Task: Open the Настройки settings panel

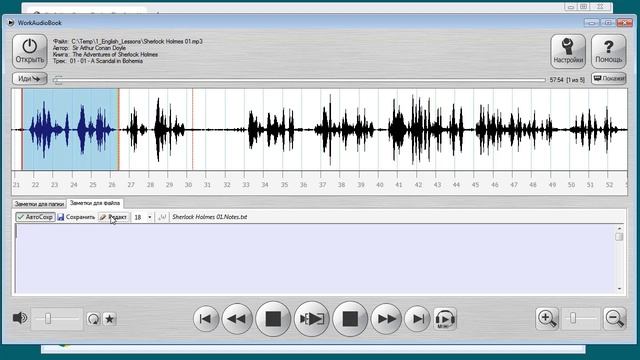Action: click(x=567, y=51)
